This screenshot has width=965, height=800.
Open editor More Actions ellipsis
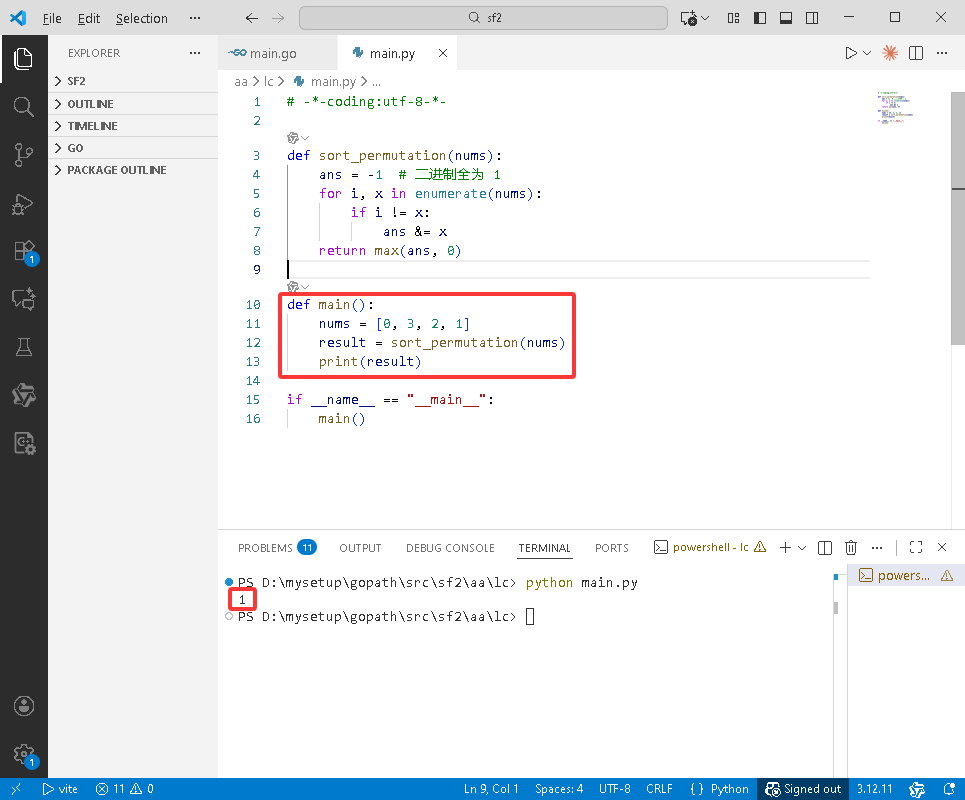tap(942, 53)
